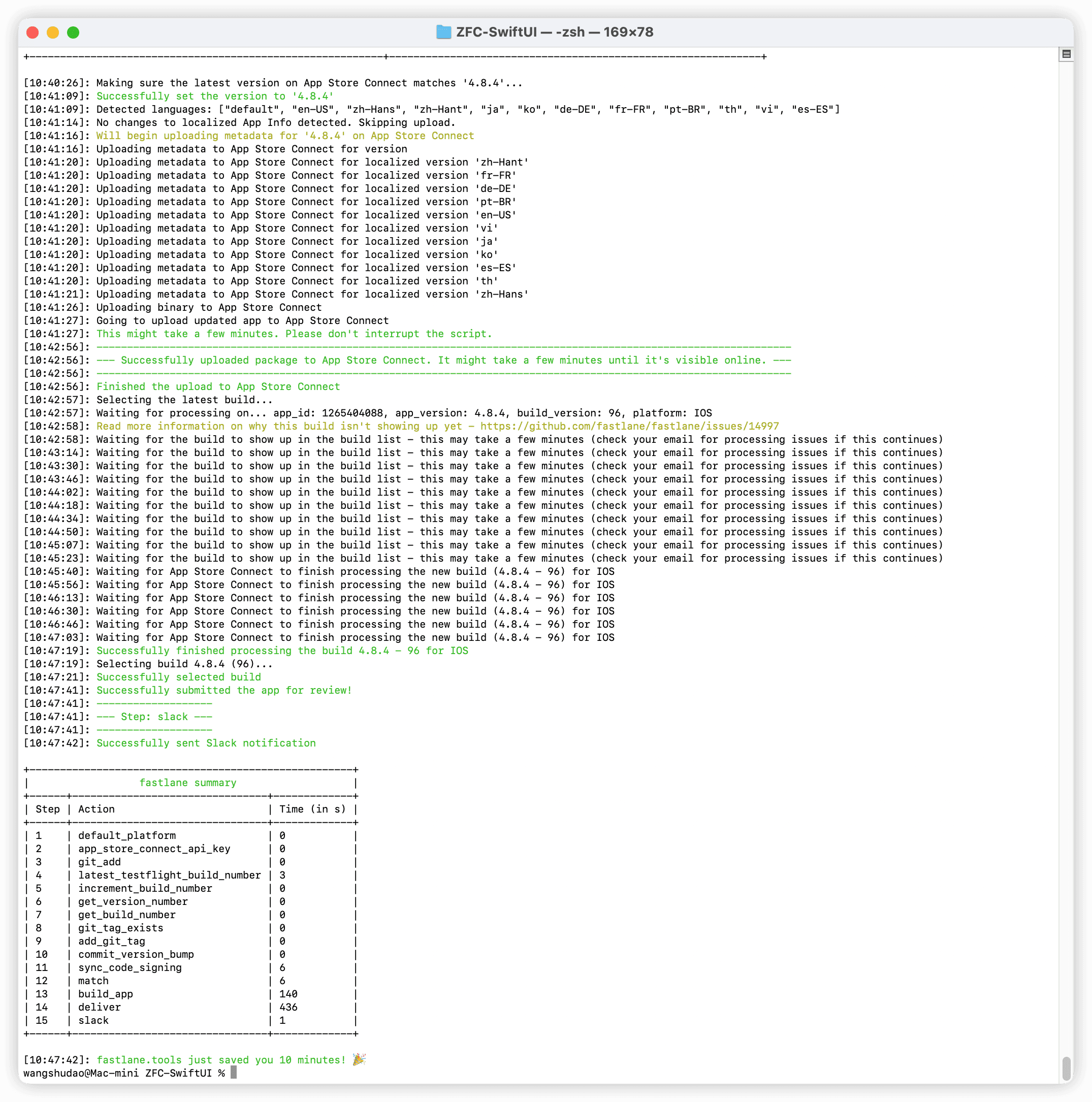The width and height of the screenshot is (1092, 1102).
Task: Click 'fastlane.tools just saved you 10 minutes!' text
Action: tap(221, 1060)
